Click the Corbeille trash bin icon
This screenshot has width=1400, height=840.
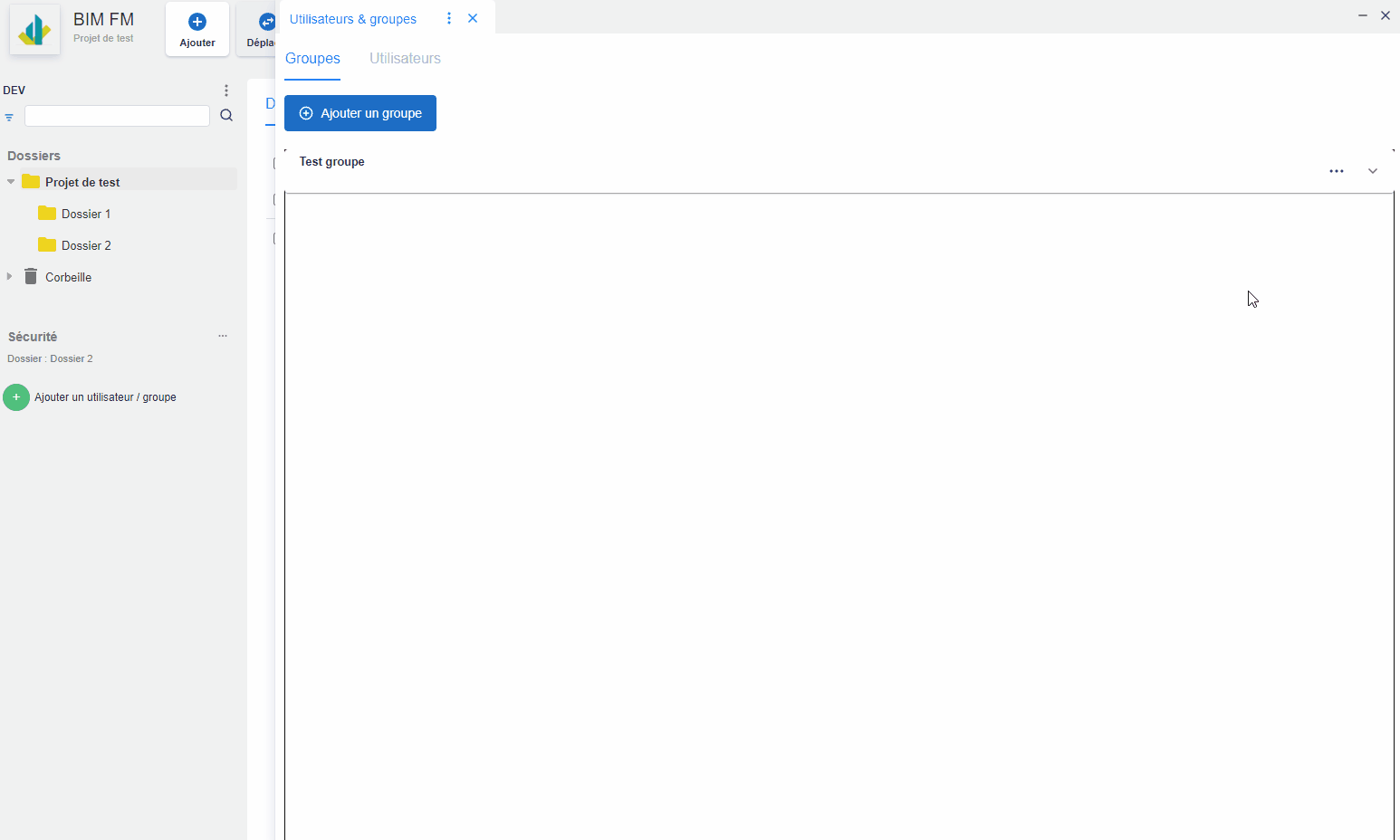click(31, 277)
